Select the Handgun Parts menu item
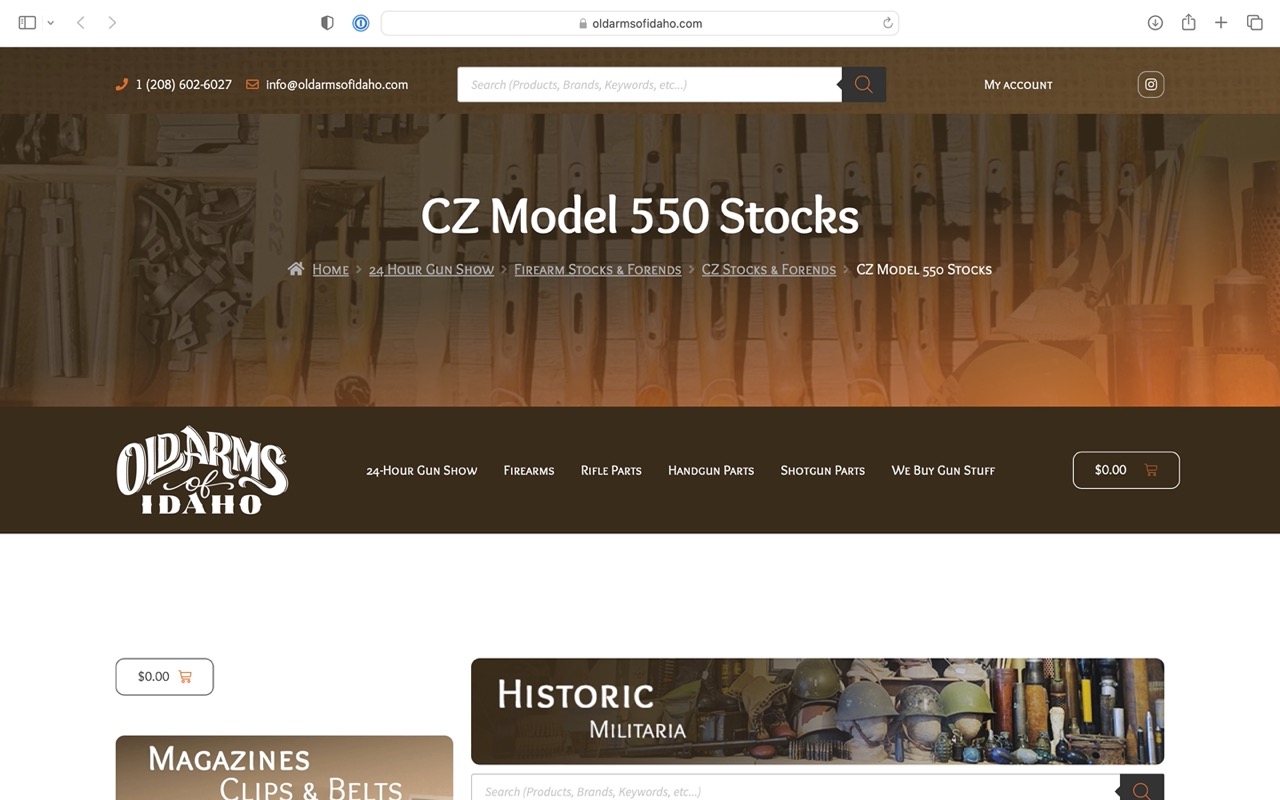The image size is (1280, 800). [711, 470]
